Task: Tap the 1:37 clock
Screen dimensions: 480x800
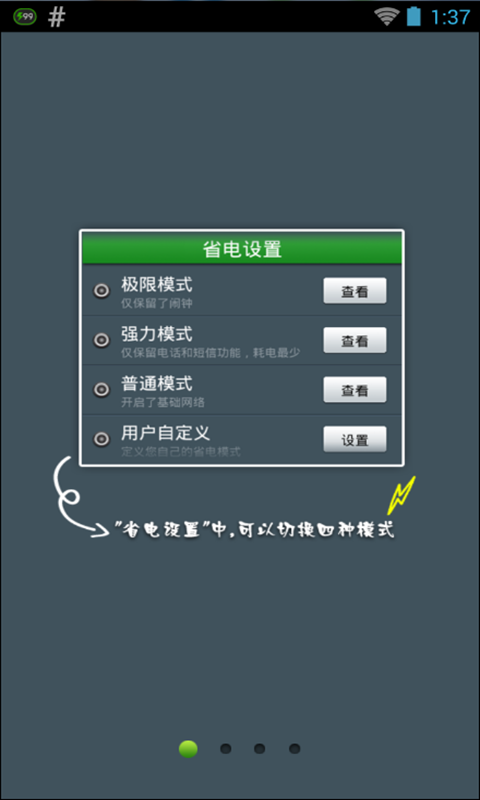Action: (449, 17)
